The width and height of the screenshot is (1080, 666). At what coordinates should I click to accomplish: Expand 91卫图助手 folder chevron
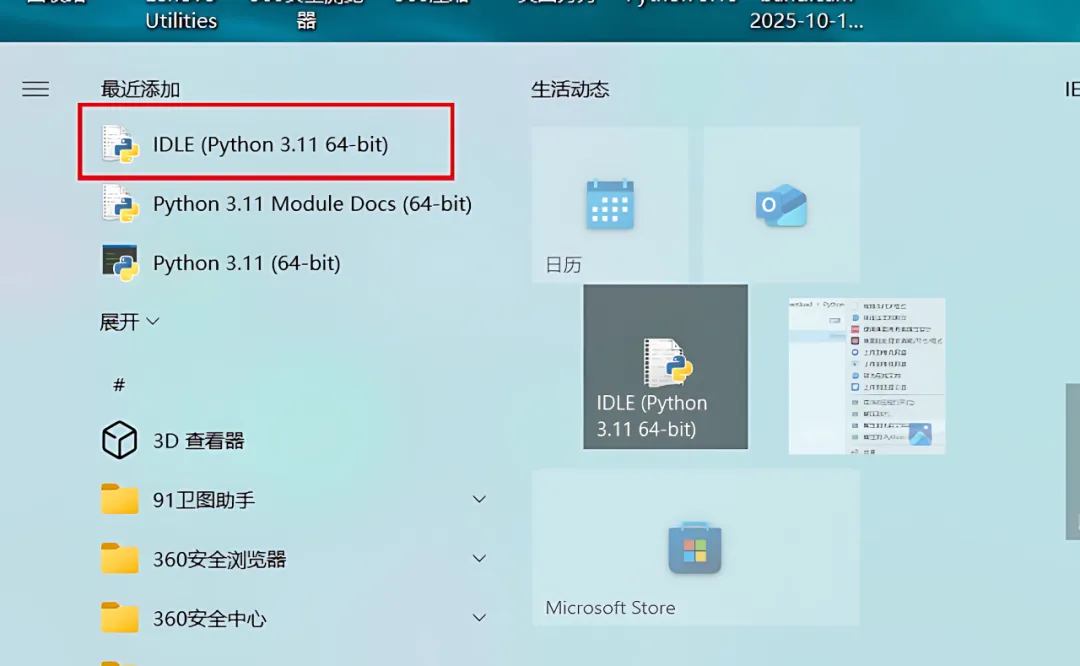click(x=479, y=499)
